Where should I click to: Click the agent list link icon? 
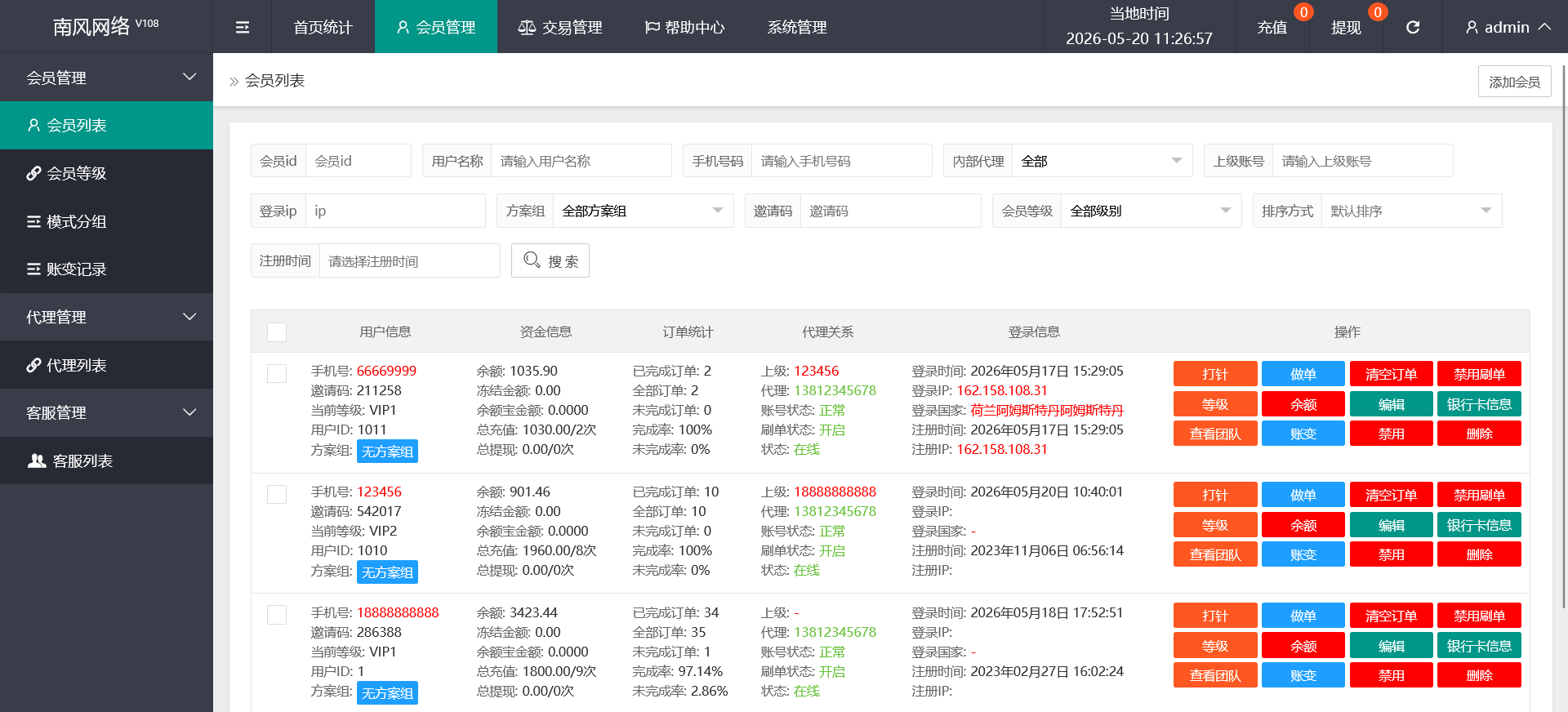pyautogui.click(x=33, y=365)
